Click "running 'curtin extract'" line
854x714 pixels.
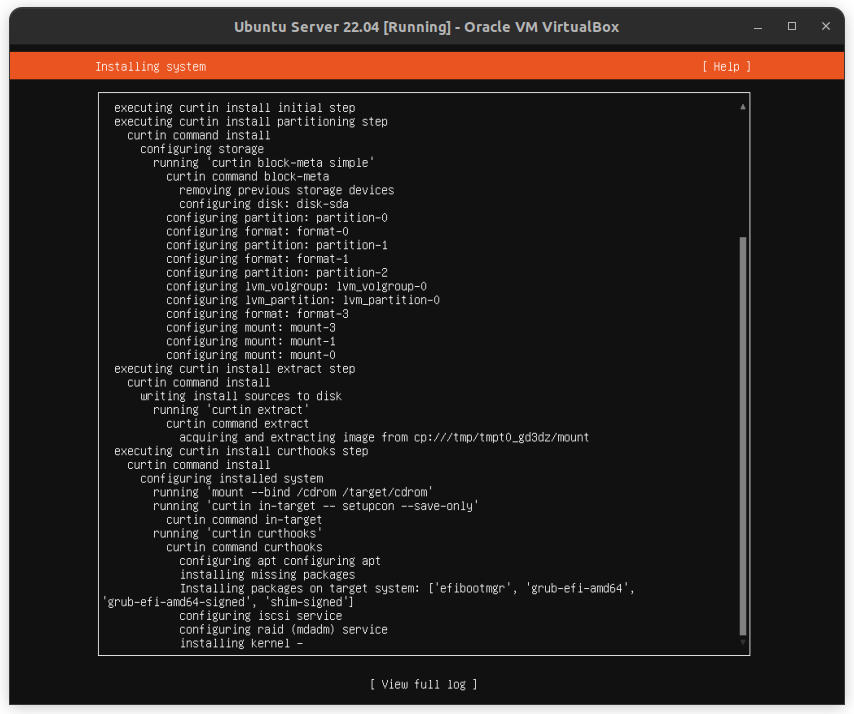[231, 410]
